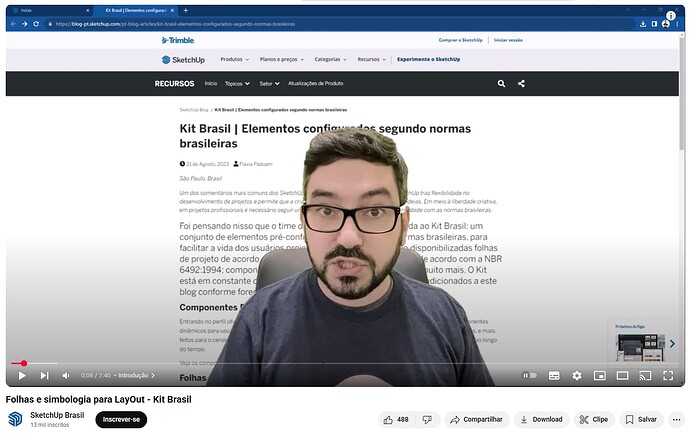This screenshot has height=433, width=690.
Task: Click the browser back arrow
Action: coord(13,24)
